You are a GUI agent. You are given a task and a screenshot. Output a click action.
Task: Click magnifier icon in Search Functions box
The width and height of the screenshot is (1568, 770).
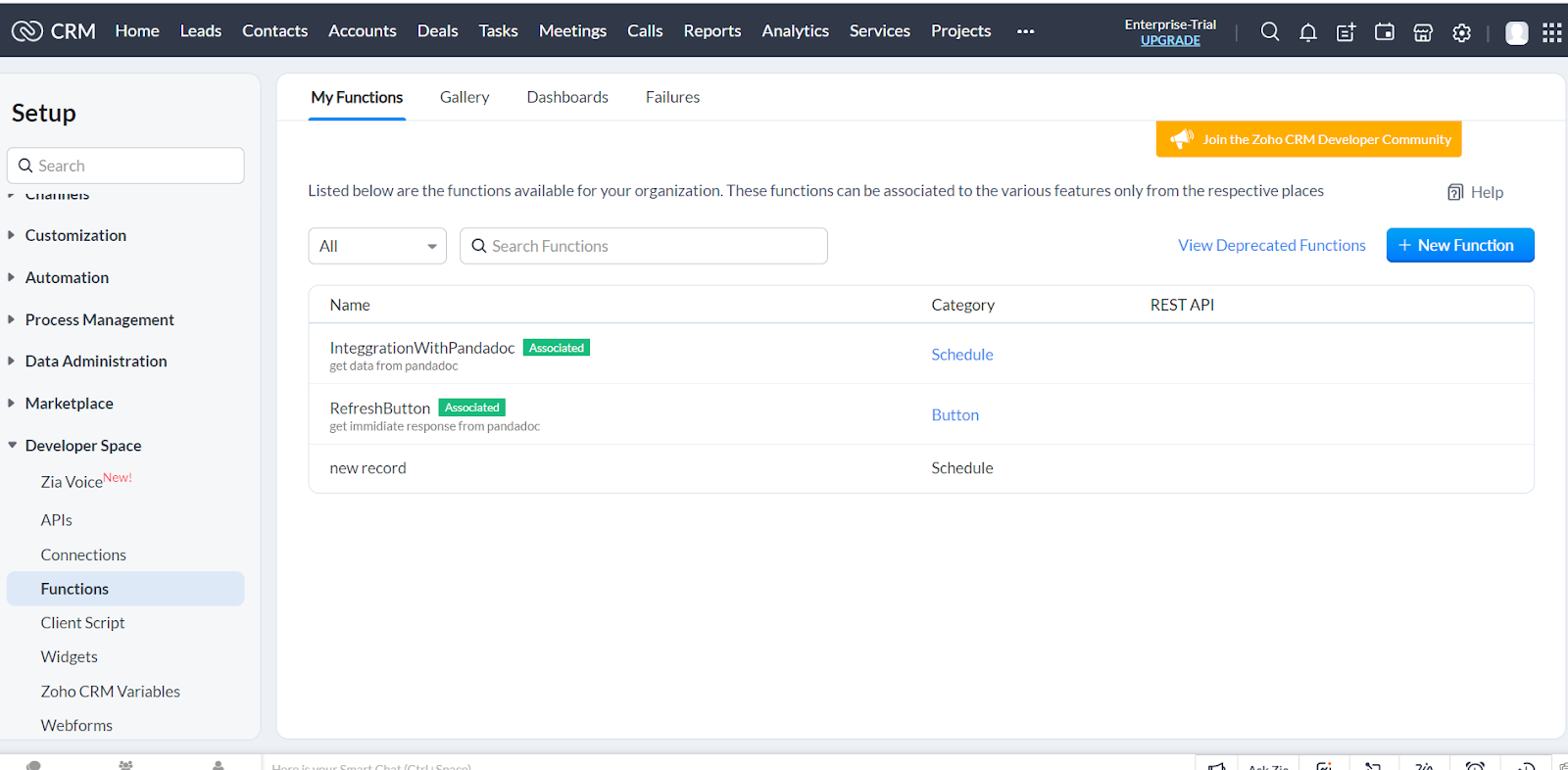click(x=479, y=246)
